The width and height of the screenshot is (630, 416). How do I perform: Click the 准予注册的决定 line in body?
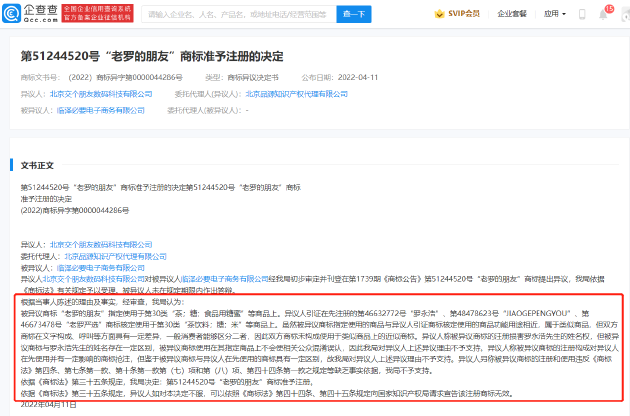46,199
